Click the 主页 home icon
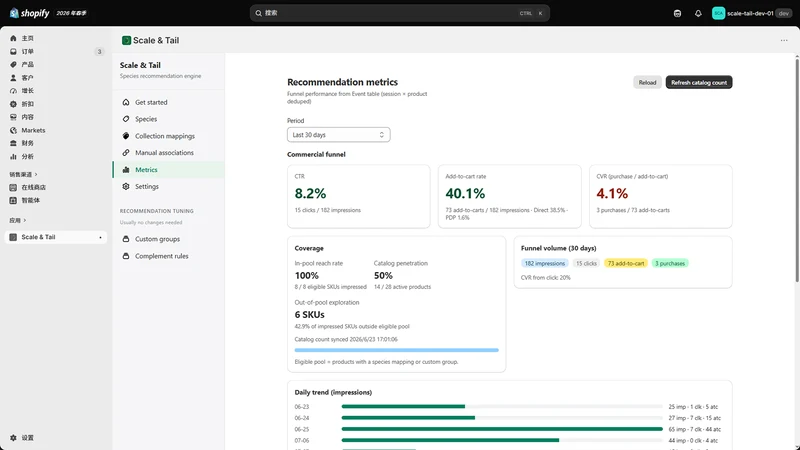Screen dimensions: 800x450 pyautogui.click(x=13, y=38)
